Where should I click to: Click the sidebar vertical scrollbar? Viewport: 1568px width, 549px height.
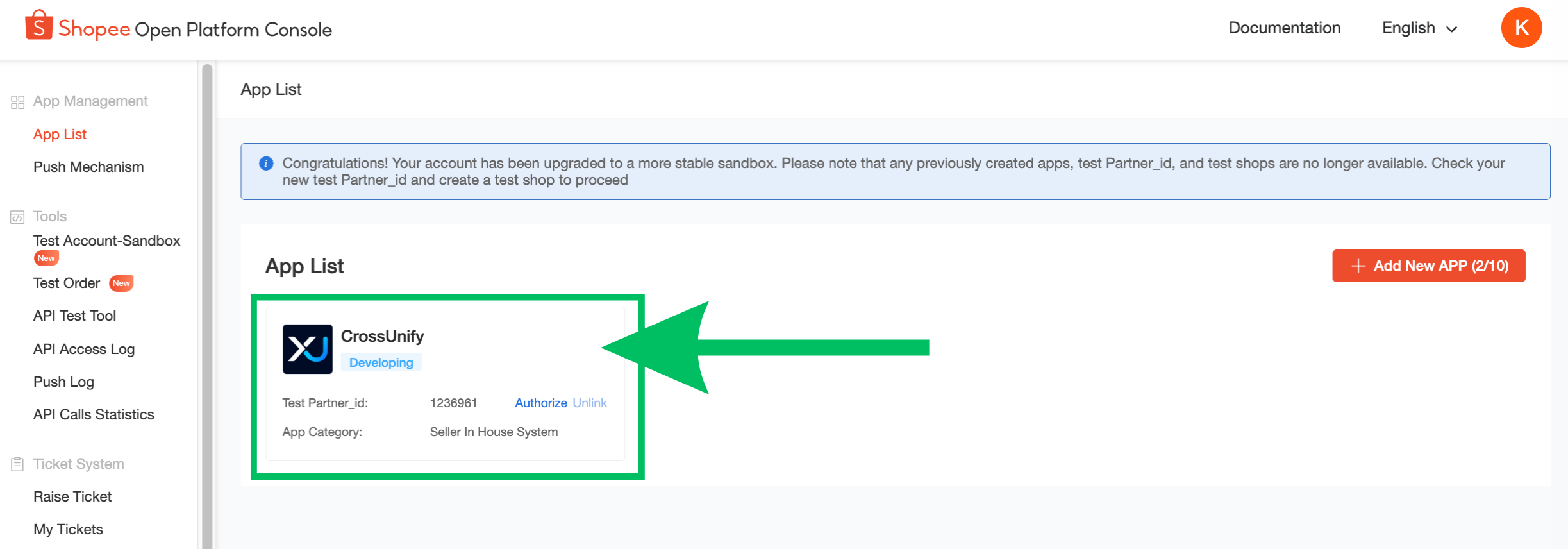point(207,305)
